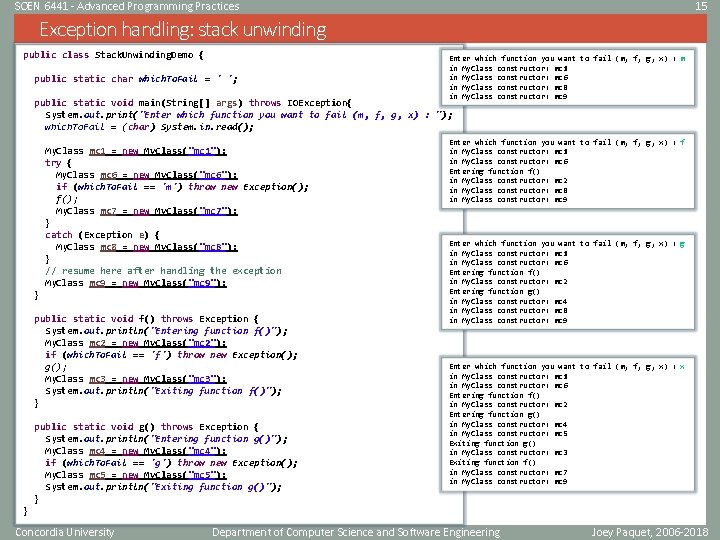Viewport: 720px width, 540px height.
Task: Click 'Exiting function f()' in the fourth output box
Action: click(x=493, y=463)
